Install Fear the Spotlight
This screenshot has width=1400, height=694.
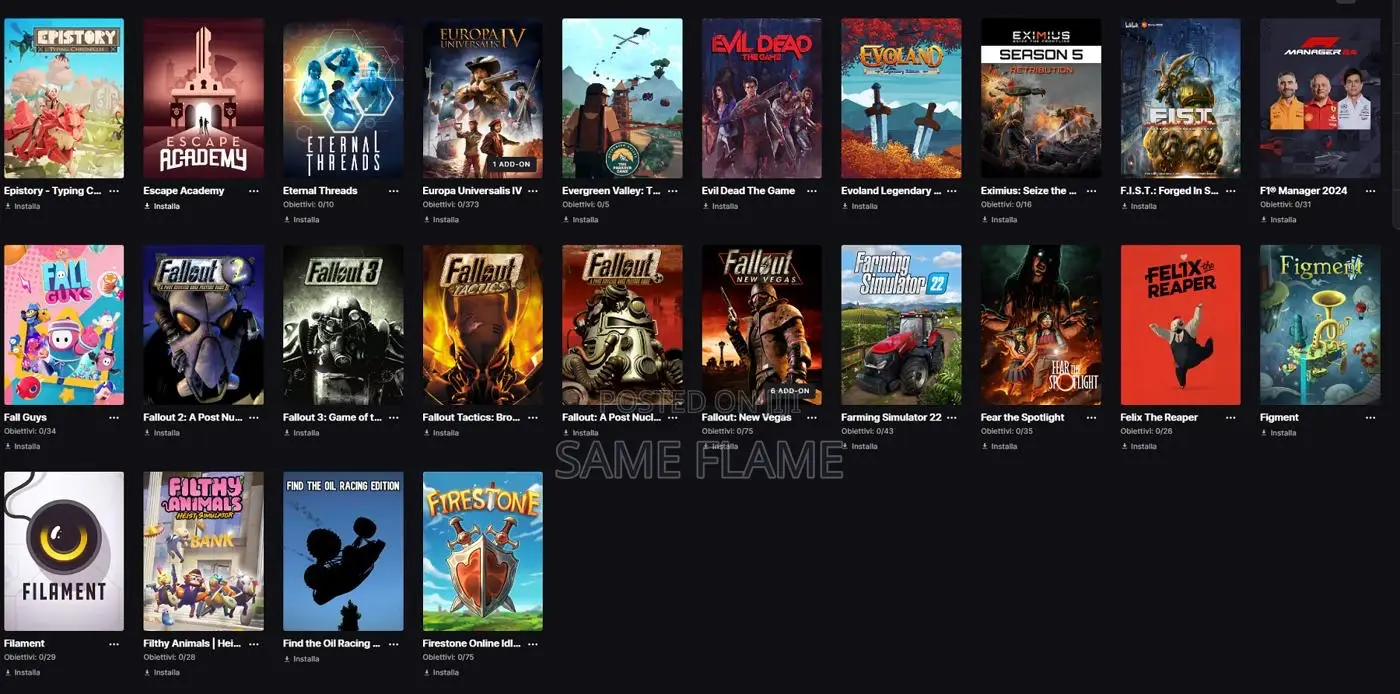point(1000,447)
